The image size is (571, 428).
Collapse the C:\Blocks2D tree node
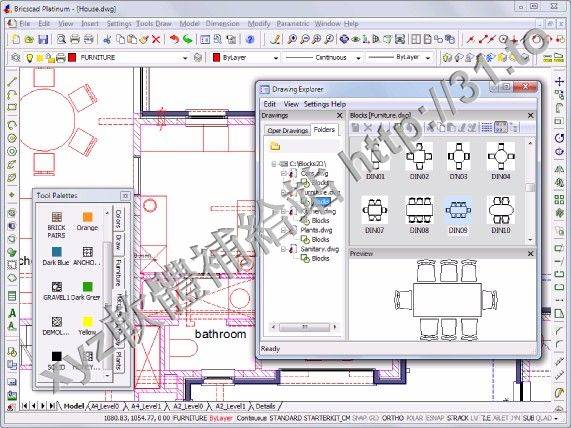274,164
